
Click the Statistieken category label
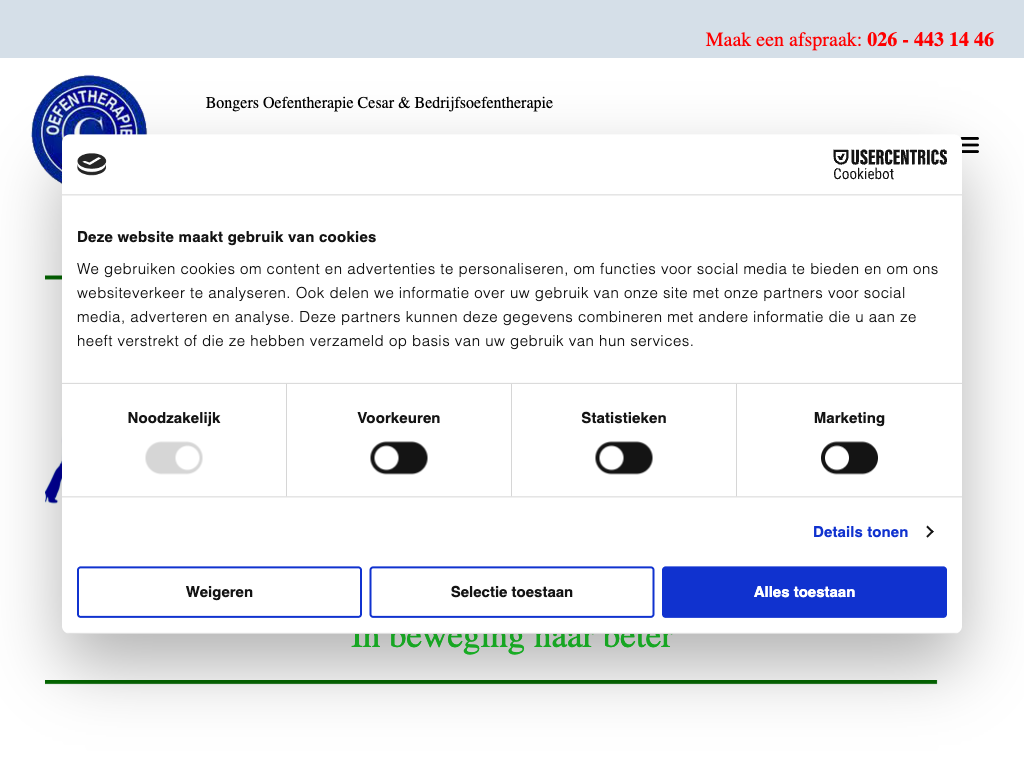click(624, 418)
